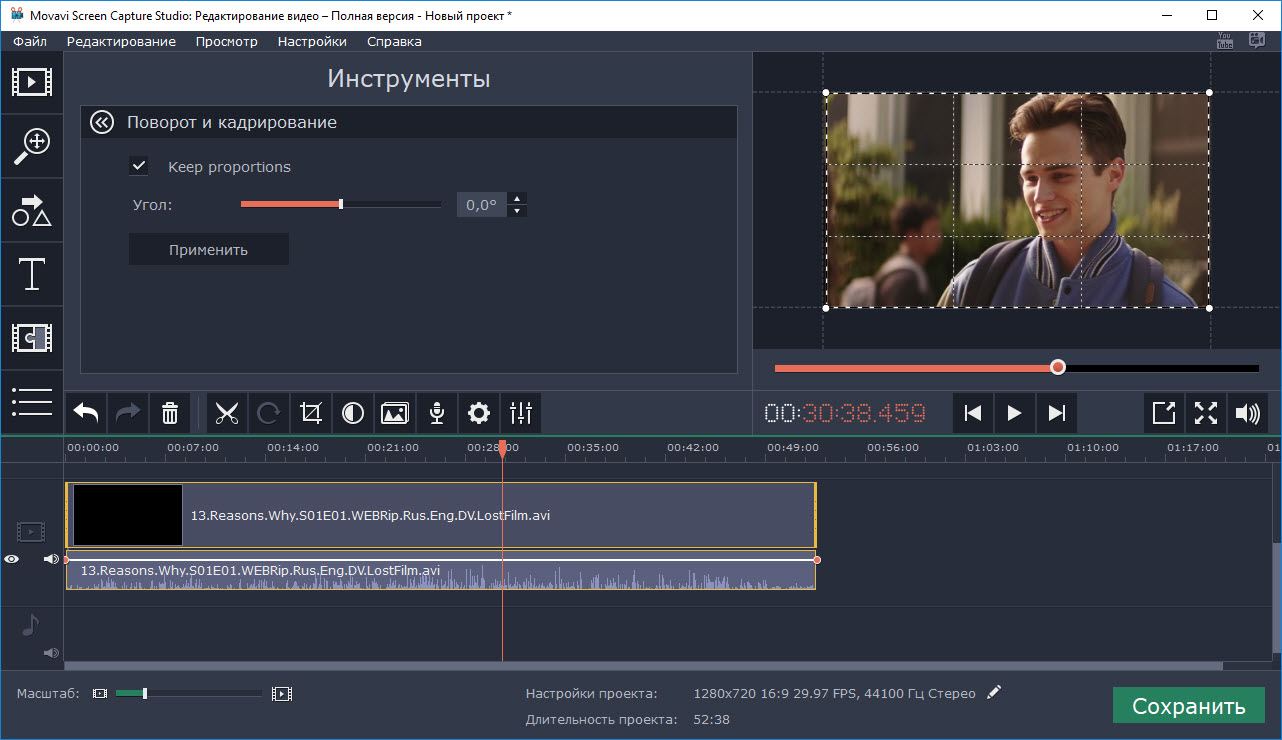The image size is (1282, 740).
Task: Open the Просмотр menu
Action: pyautogui.click(x=227, y=41)
